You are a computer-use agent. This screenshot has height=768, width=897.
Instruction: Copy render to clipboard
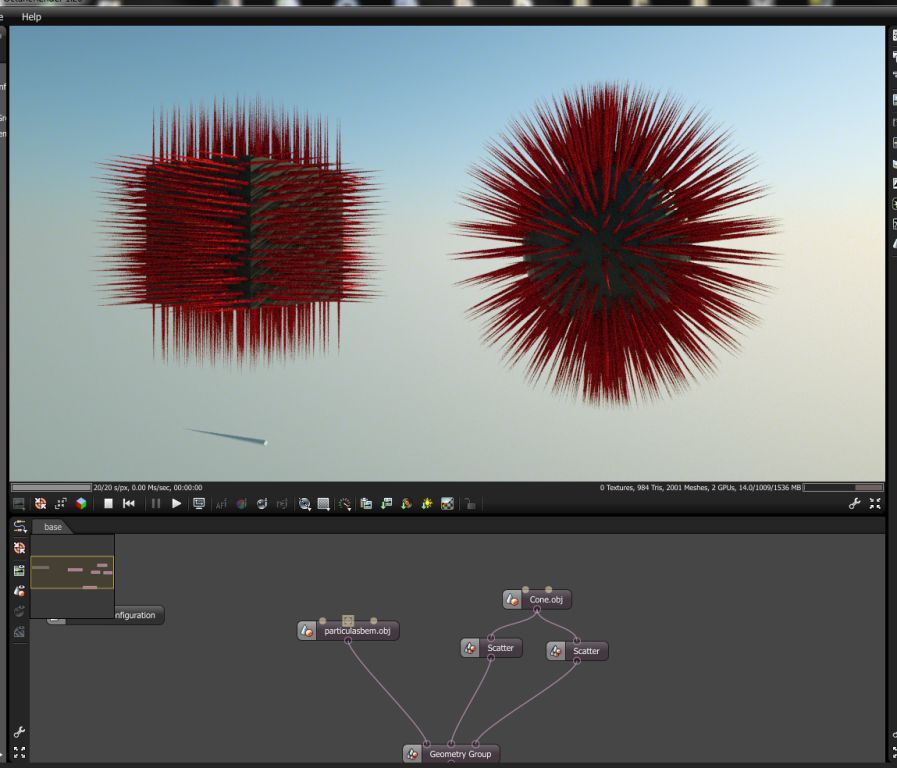click(x=366, y=504)
